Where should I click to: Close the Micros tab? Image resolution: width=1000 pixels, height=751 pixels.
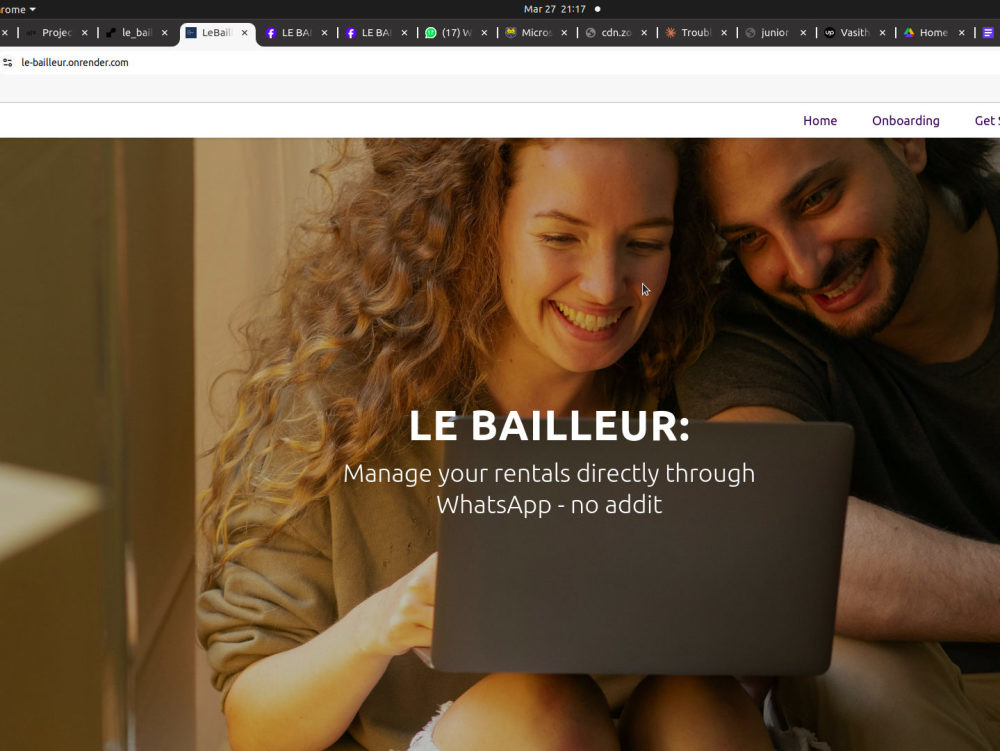[x=564, y=33]
